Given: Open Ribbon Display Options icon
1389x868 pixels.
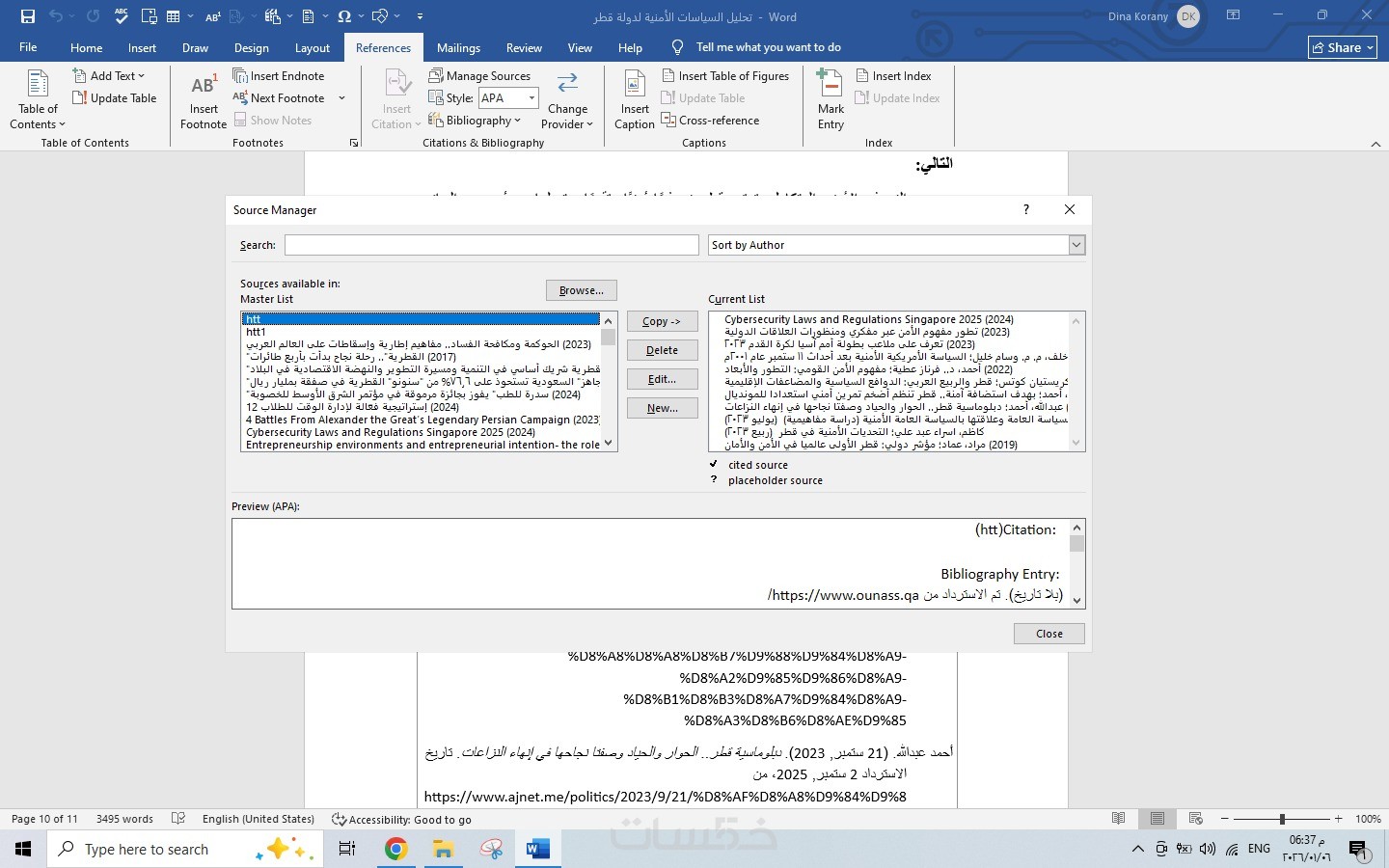Looking at the screenshot, I should [1233, 15].
